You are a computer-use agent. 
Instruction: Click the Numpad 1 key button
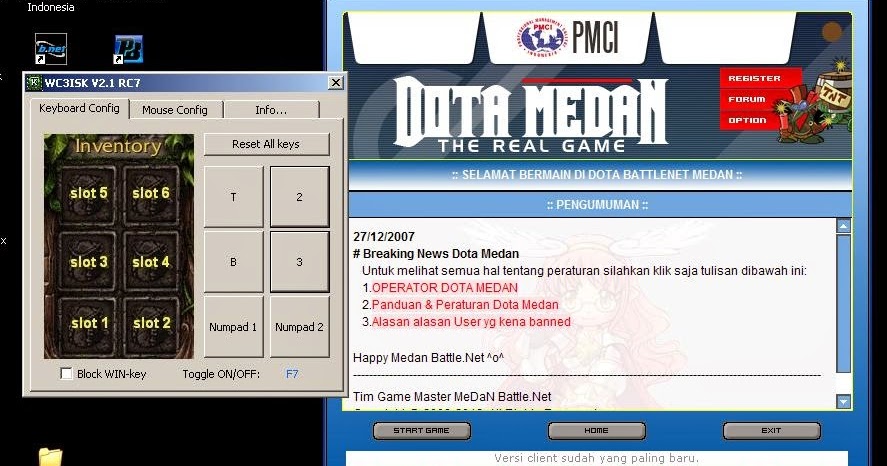point(234,327)
